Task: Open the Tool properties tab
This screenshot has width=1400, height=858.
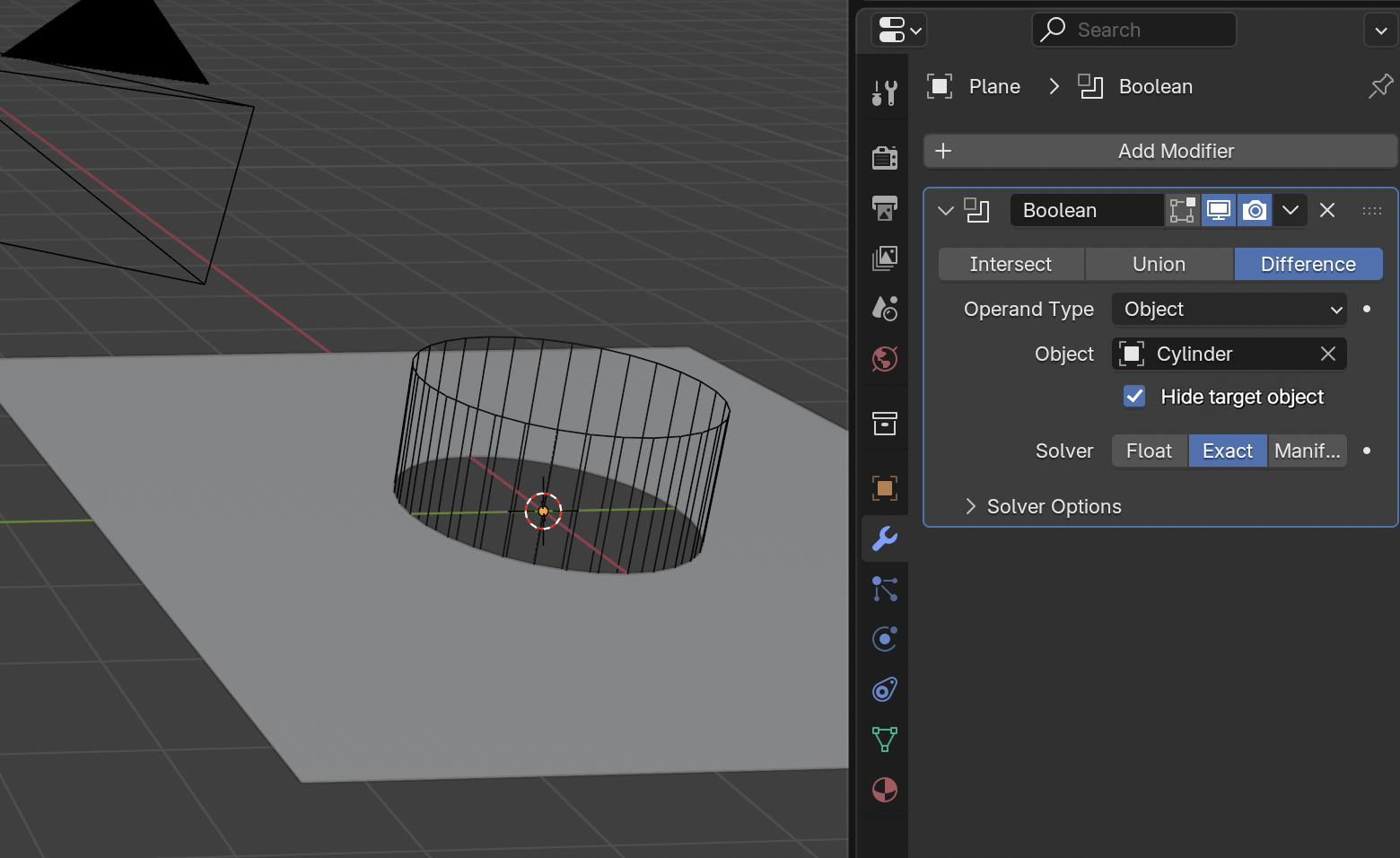Action: (x=884, y=92)
